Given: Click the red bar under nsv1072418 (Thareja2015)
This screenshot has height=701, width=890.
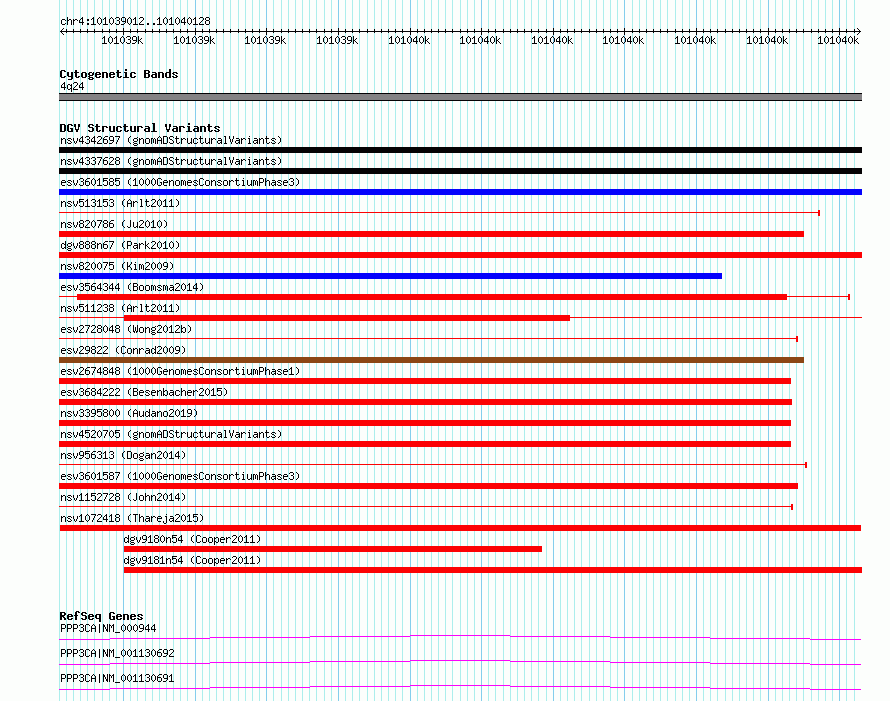Looking at the screenshot, I should (460, 528).
